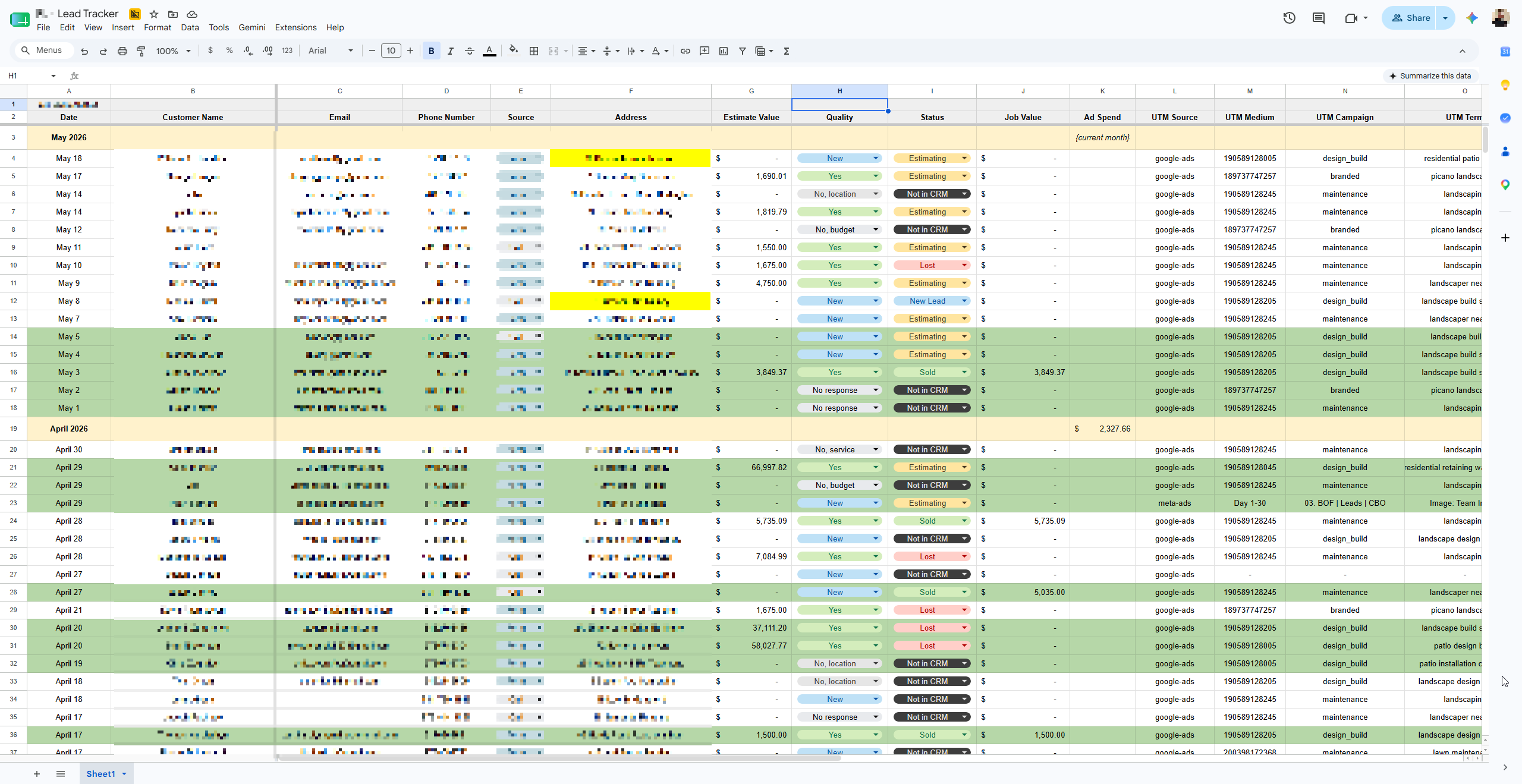Click the functions sigma icon
This screenshot has height=784, width=1522.
click(x=787, y=51)
